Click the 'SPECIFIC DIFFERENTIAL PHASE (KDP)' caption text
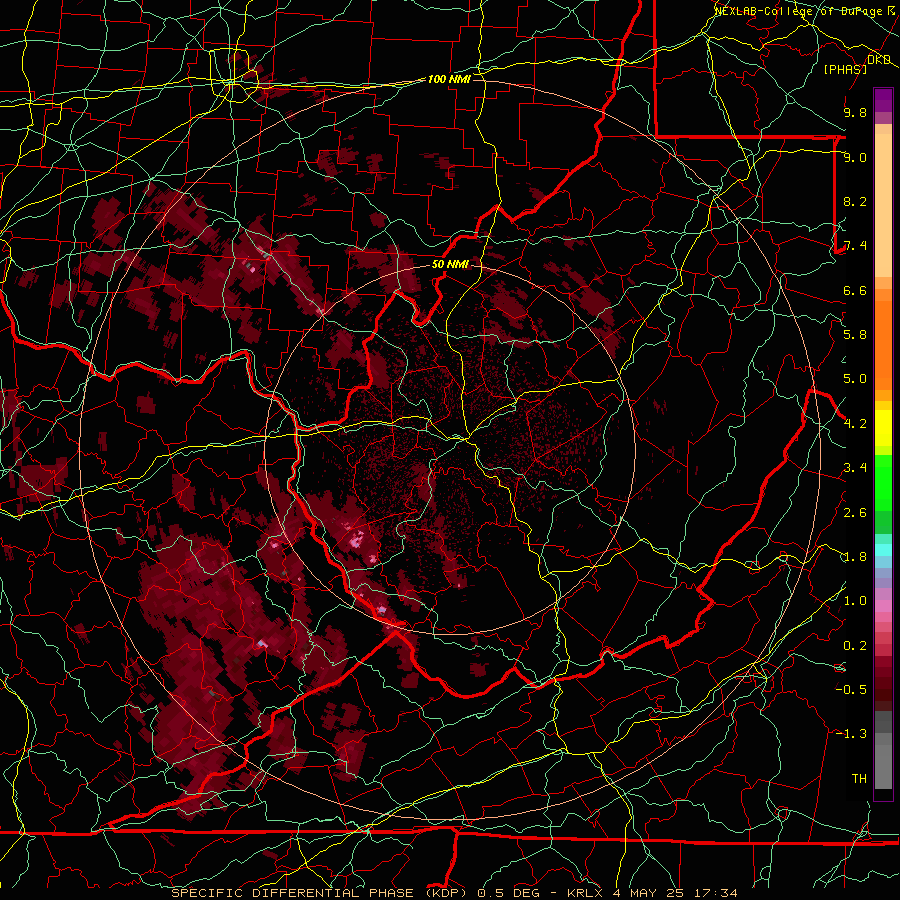This screenshot has height=900, width=900. tap(319, 893)
